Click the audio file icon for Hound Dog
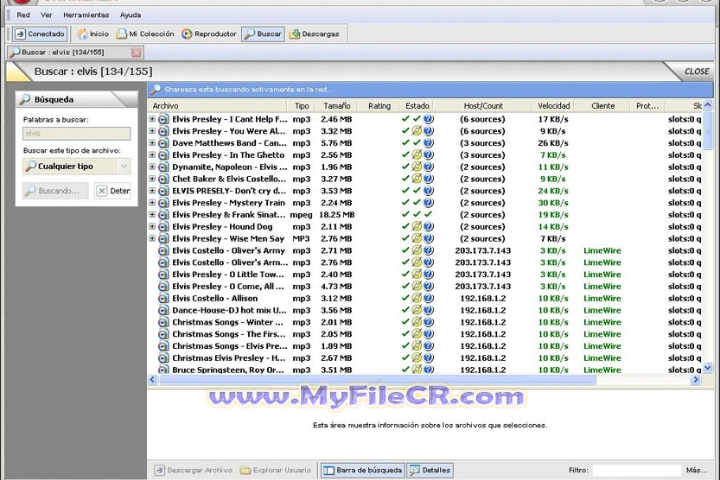 coord(163,227)
